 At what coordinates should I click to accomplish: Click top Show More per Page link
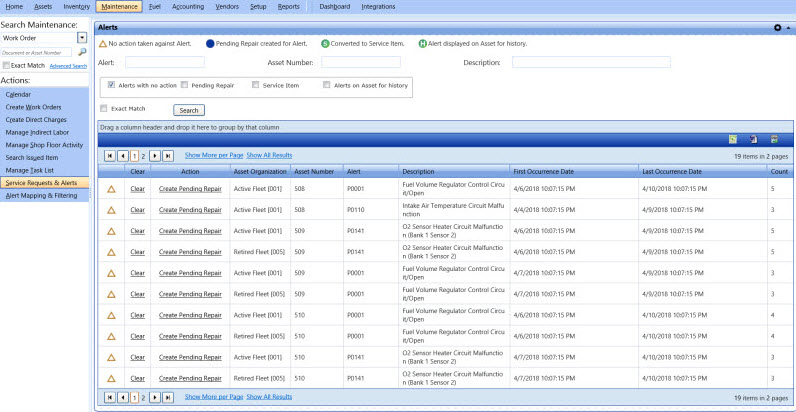coord(214,155)
